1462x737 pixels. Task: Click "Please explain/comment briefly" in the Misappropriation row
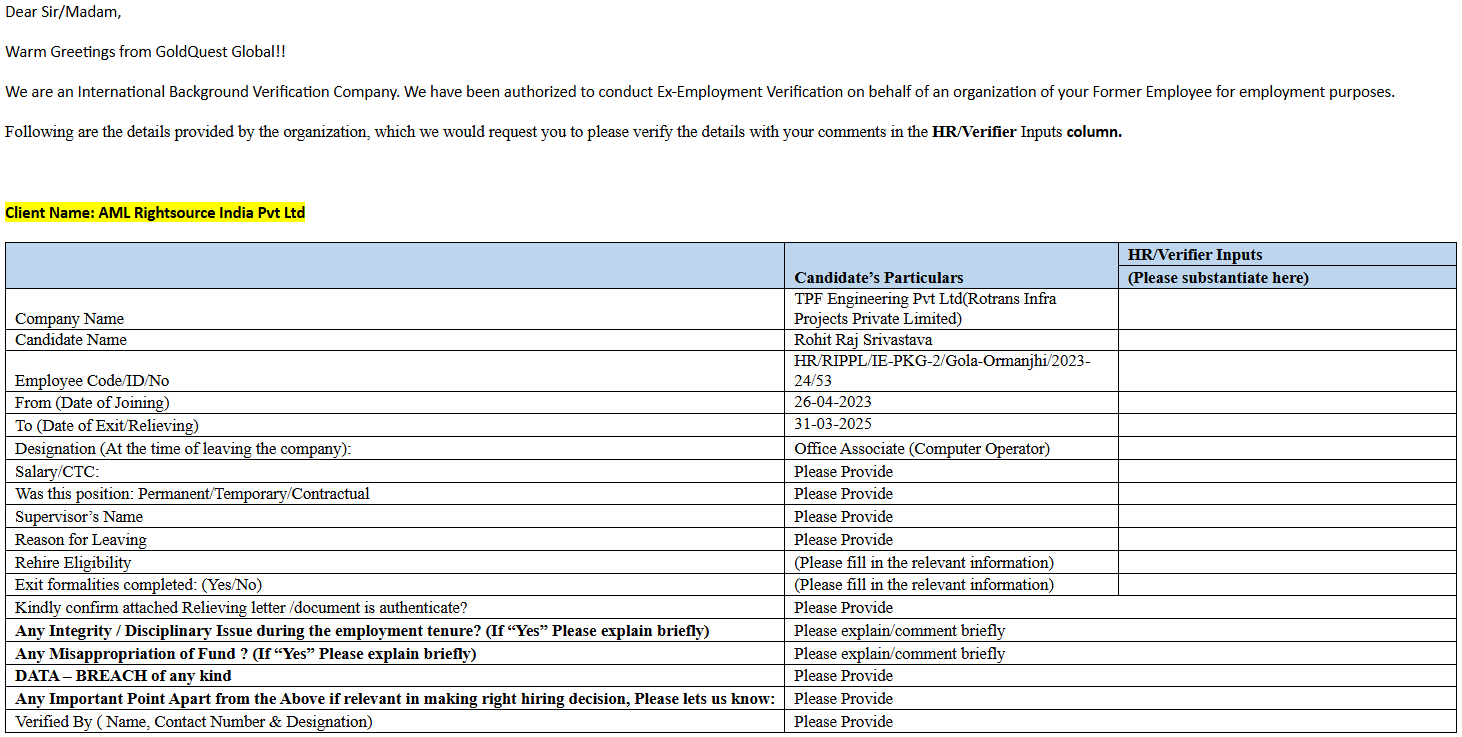[x=900, y=654]
